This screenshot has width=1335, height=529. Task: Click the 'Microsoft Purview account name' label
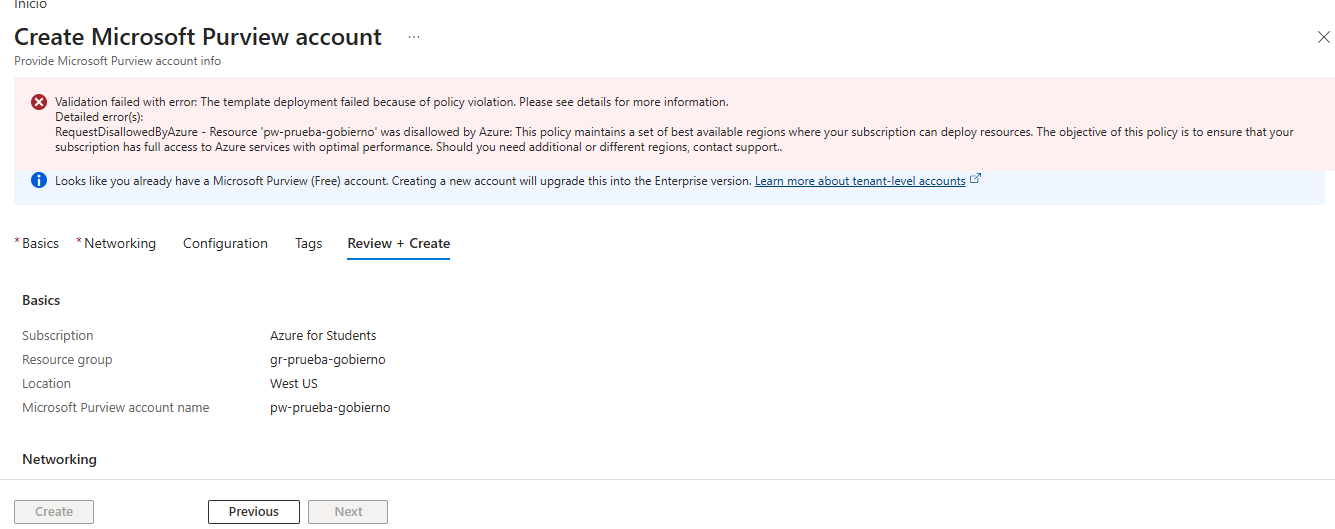(116, 408)
